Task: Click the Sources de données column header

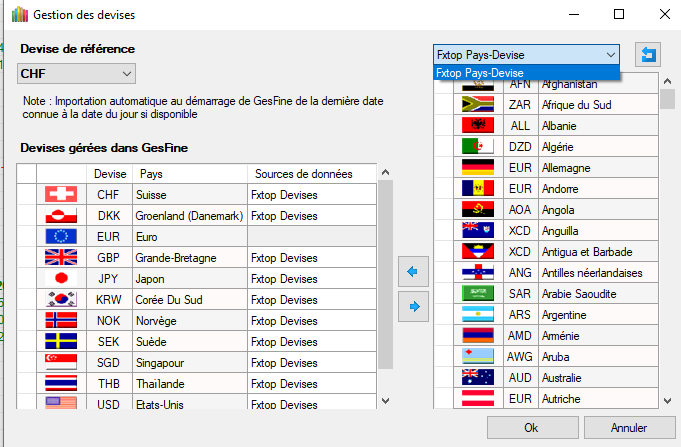Action: pos(312,174)
